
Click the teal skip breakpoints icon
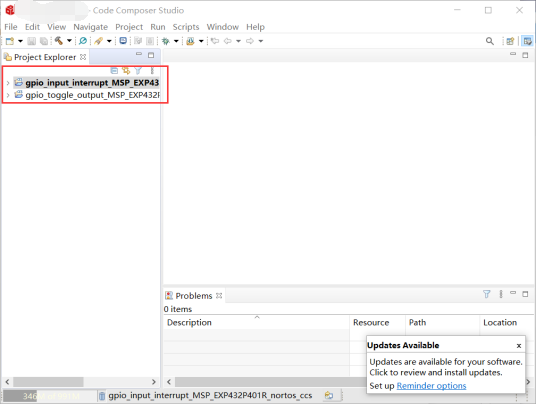click(x=83, y=41)
